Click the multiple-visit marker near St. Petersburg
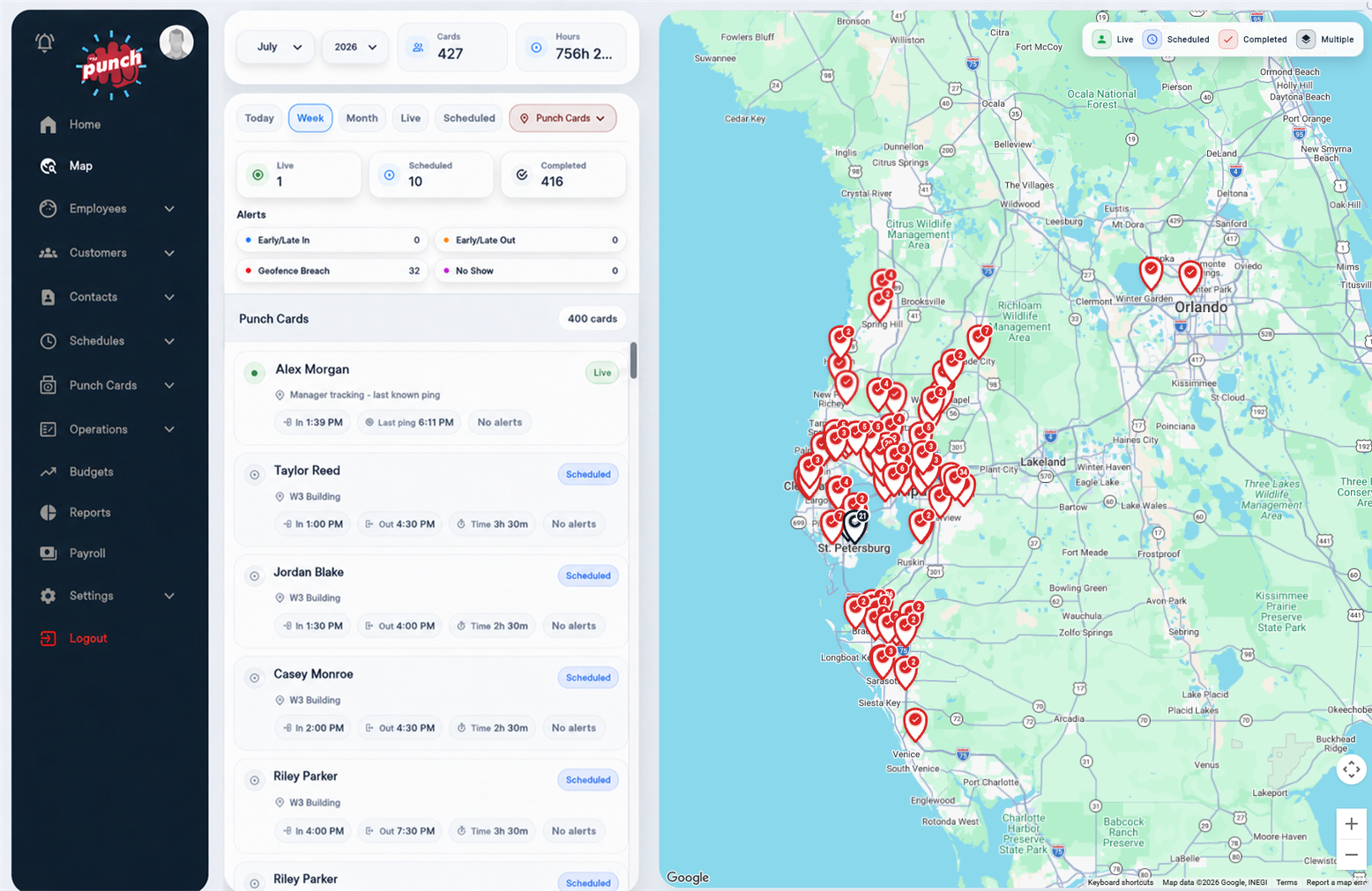The height and width of the screenshot is (891, 1372). [x=854, y=526]
